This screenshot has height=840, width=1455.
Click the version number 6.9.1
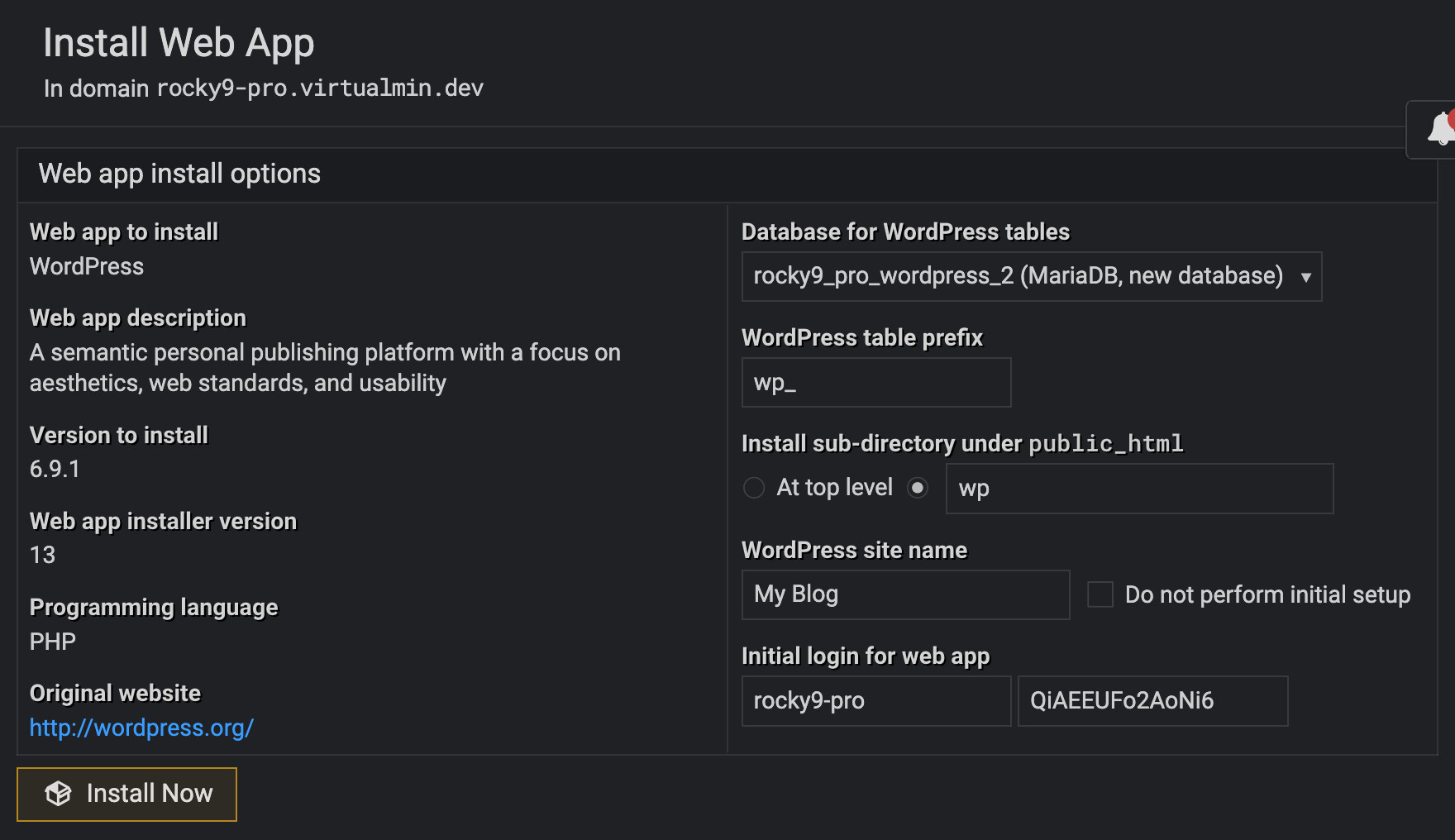55,469
